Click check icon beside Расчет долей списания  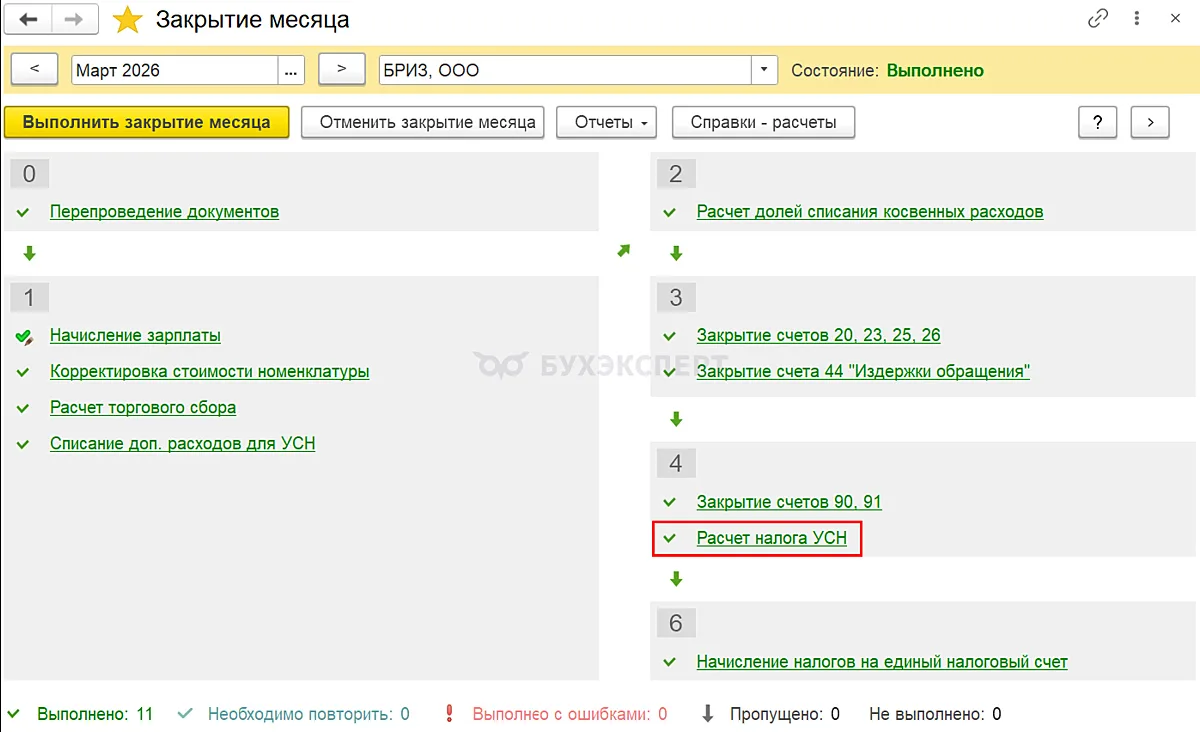coord(670,212)
